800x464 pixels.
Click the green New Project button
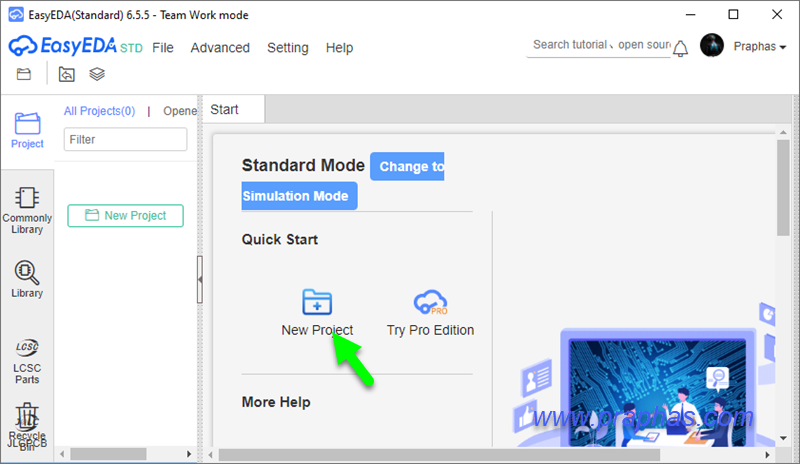tap(126, 215)
